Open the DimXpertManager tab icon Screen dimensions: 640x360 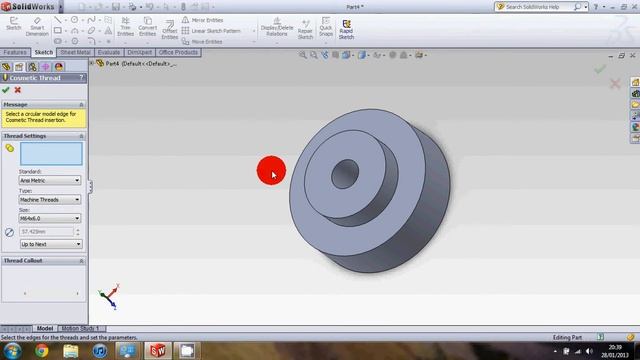point(45,67)
